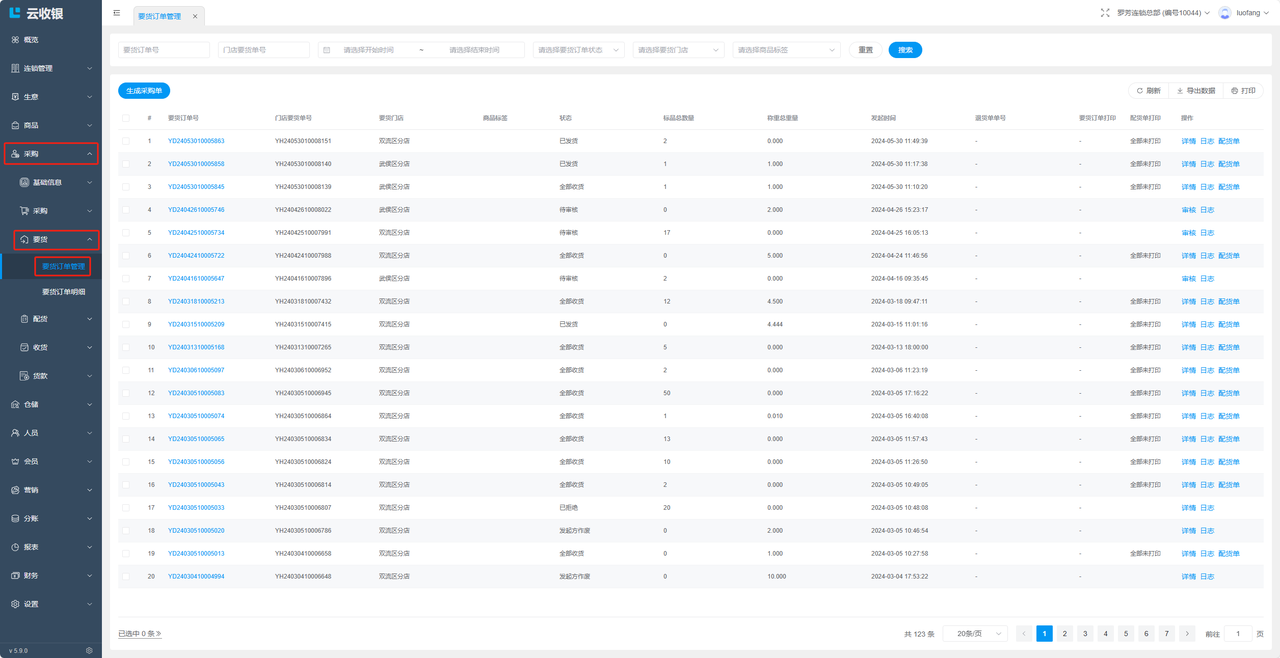This screenshot has width=1280, height=658.
Task: Open the gear icon beside version v5.9.0
Action: 89,650
